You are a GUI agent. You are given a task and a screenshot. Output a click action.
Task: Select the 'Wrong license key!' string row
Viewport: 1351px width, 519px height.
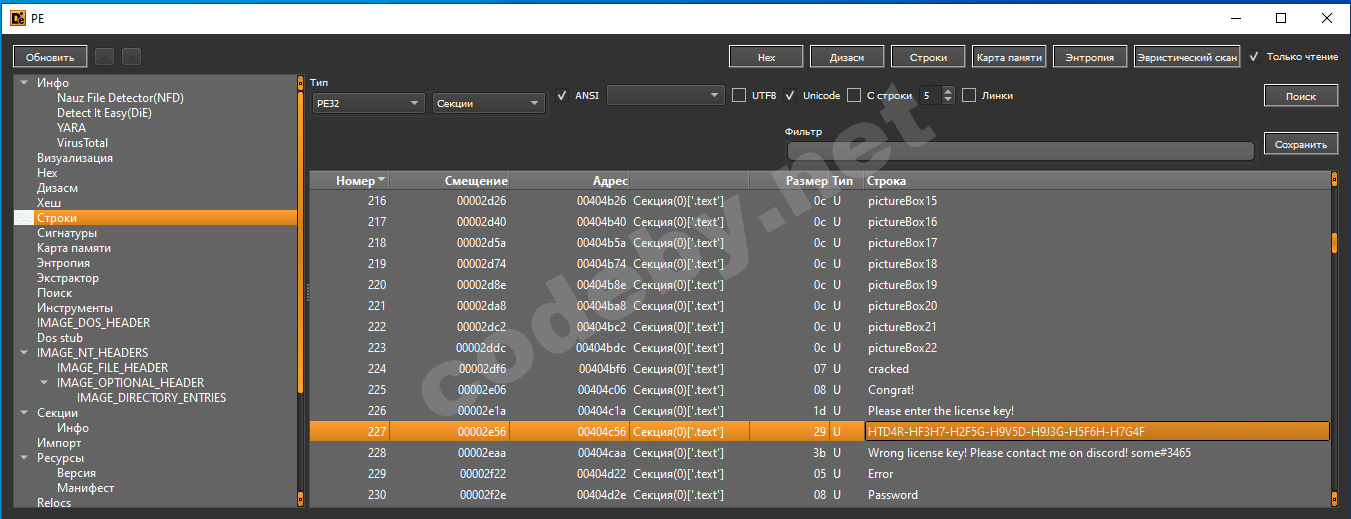click(x=819, y=453)
